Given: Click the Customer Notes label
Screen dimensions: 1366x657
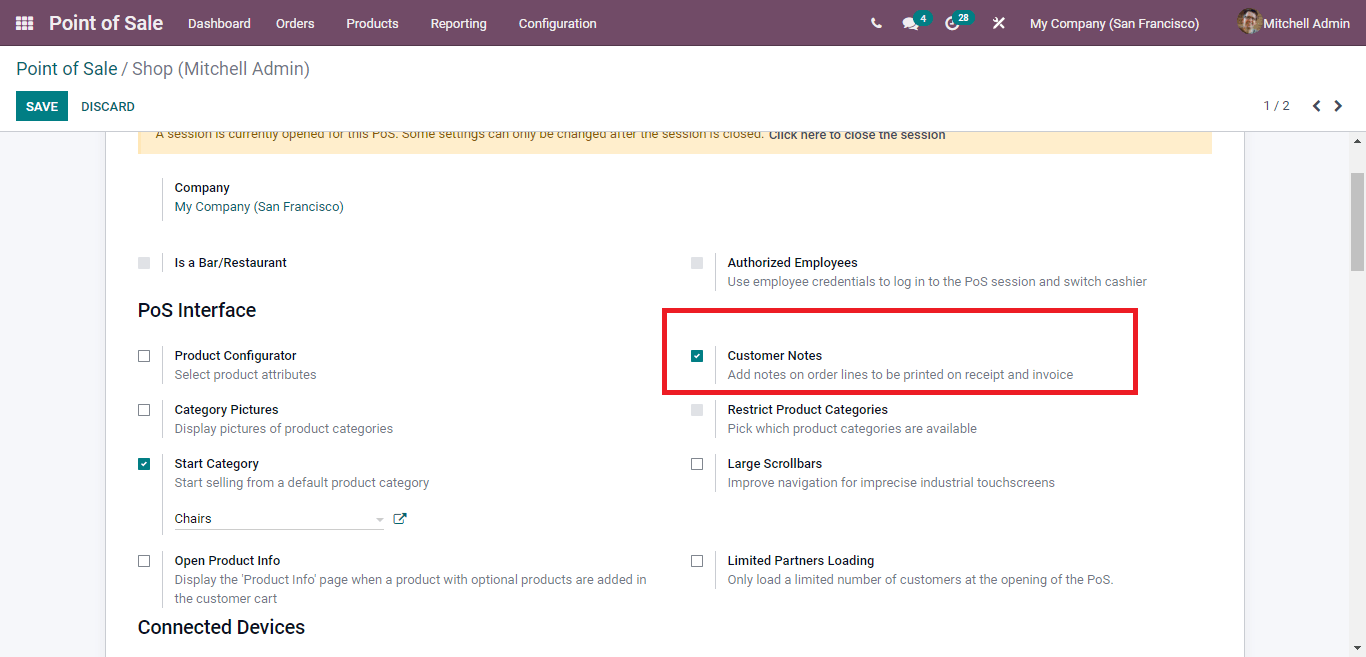Looking at the screenshot, I should click(775, 356).
